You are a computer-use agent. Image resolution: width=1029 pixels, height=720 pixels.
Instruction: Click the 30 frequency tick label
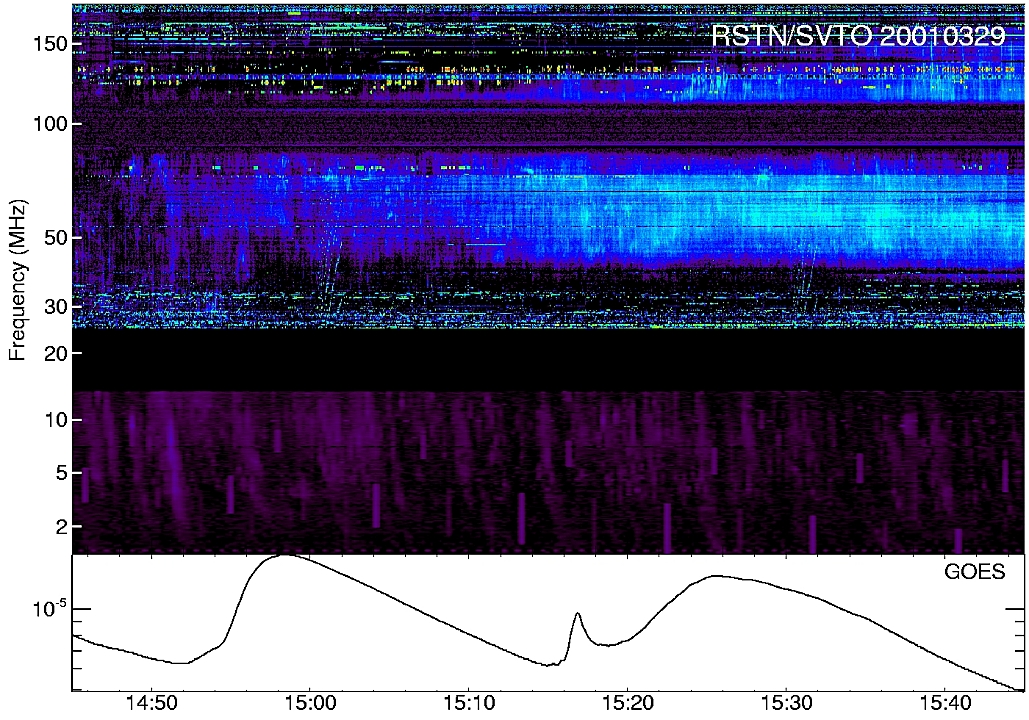(57, 306)
